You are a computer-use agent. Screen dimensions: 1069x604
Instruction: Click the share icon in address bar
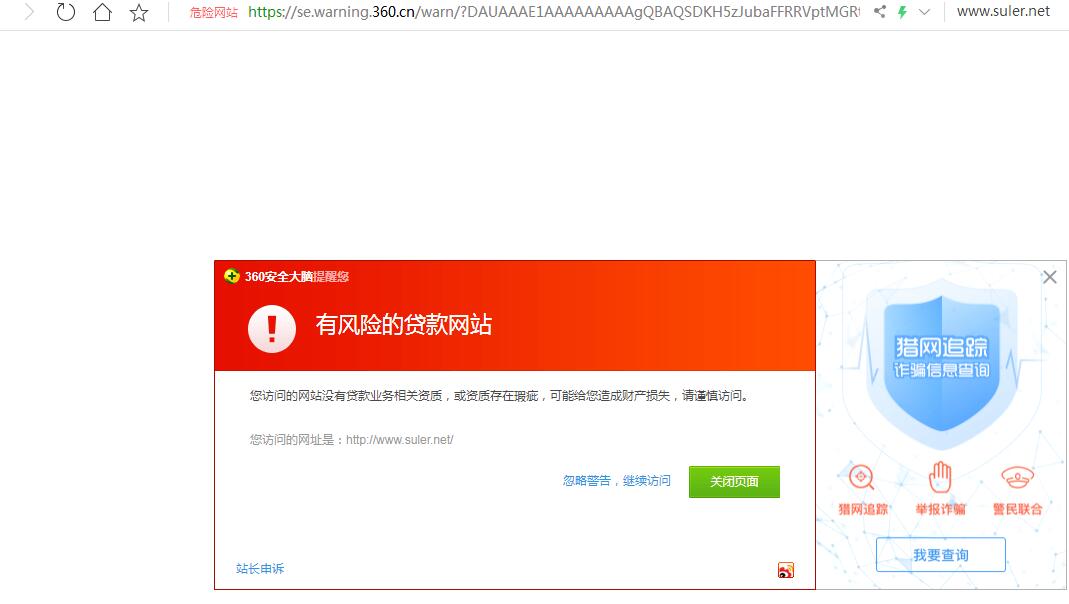pos(880,12)
